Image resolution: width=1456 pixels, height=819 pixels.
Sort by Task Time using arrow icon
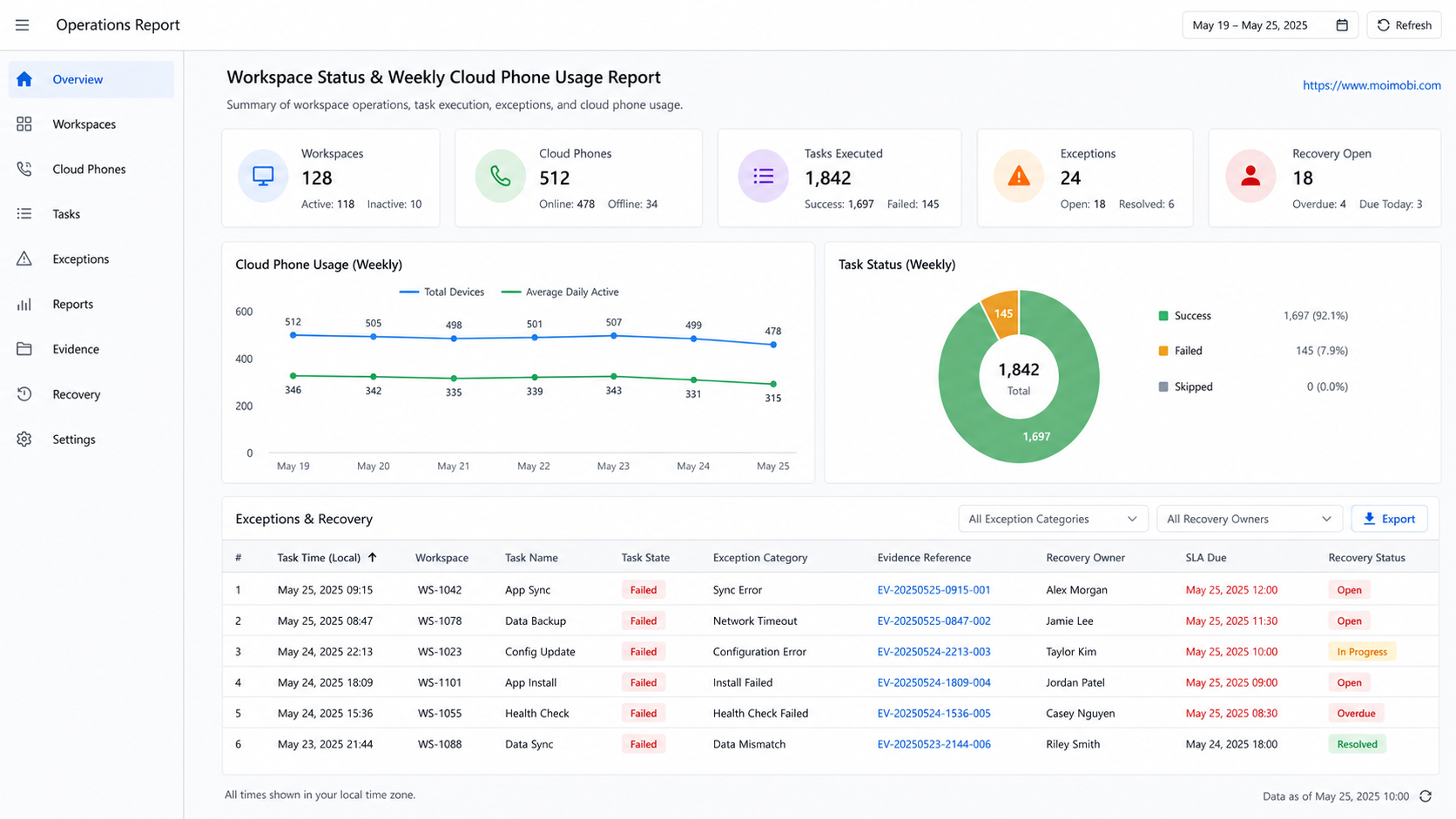click(x=373, y=558)
